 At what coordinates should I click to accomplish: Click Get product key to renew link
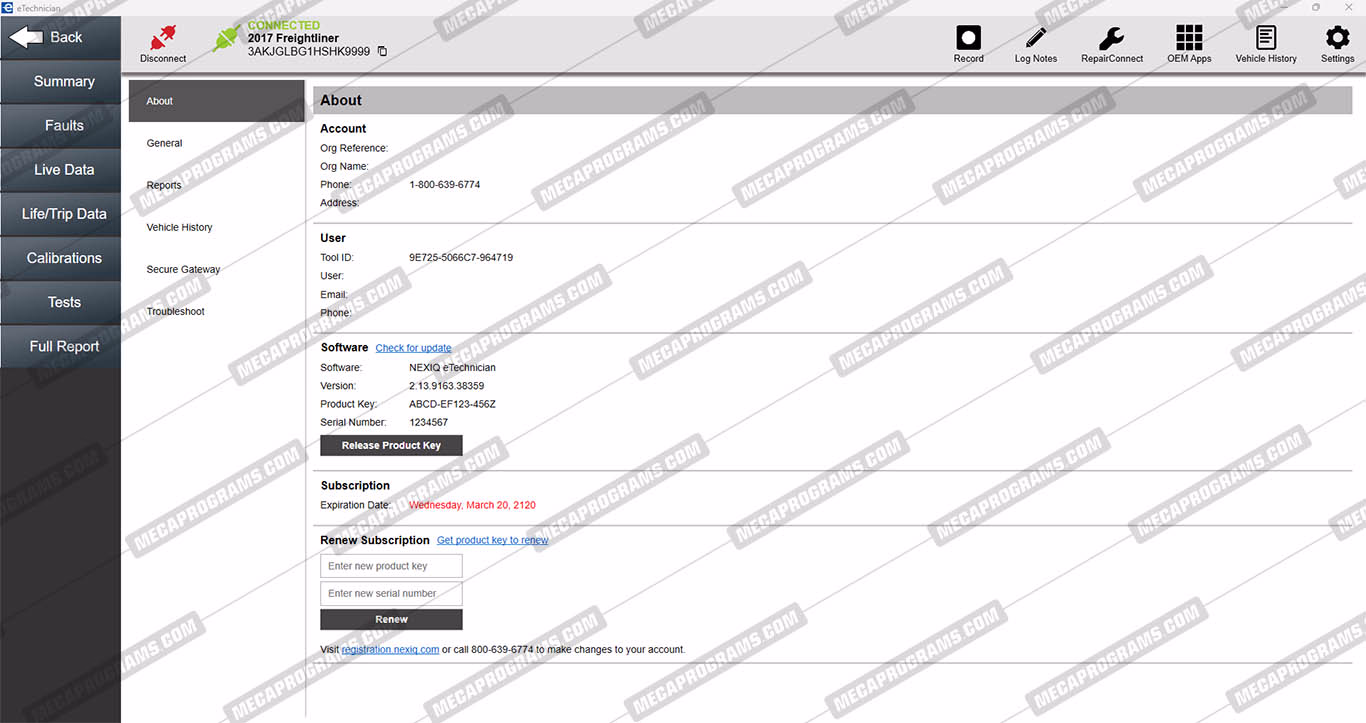click(492, 540)
